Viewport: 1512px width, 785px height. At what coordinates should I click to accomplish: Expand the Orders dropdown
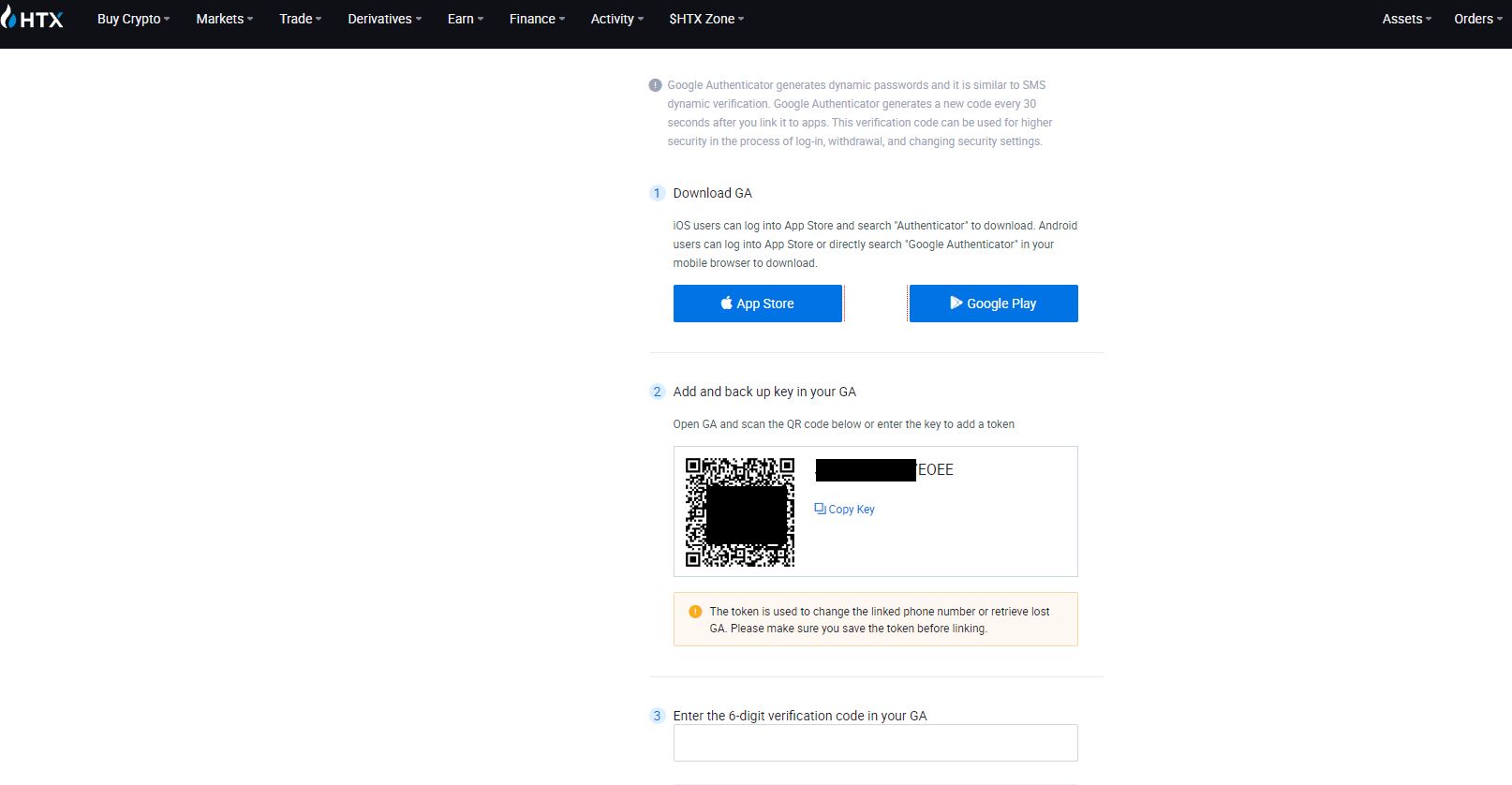pyautogui.click(x=1477, y=19)
